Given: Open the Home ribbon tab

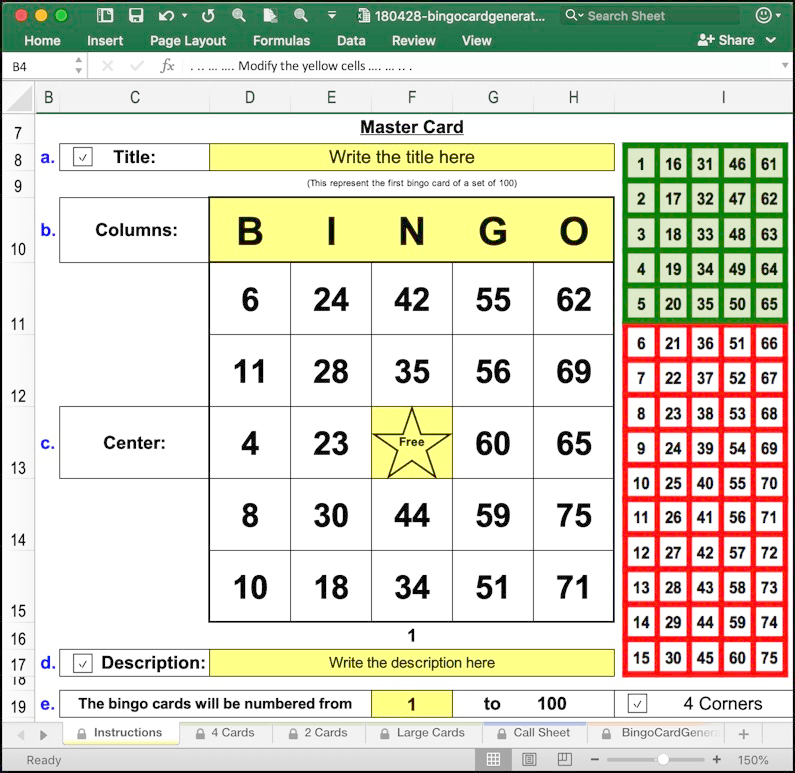Looking at the screenshot, I should click(42, 41).
